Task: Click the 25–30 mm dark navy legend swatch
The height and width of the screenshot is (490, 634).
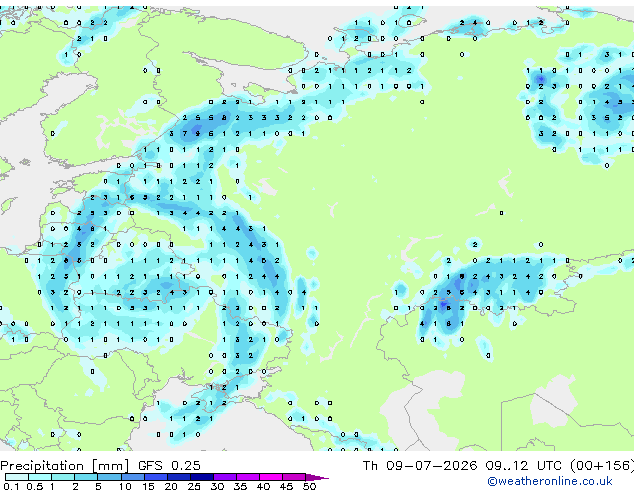Action: coord(201,477)
